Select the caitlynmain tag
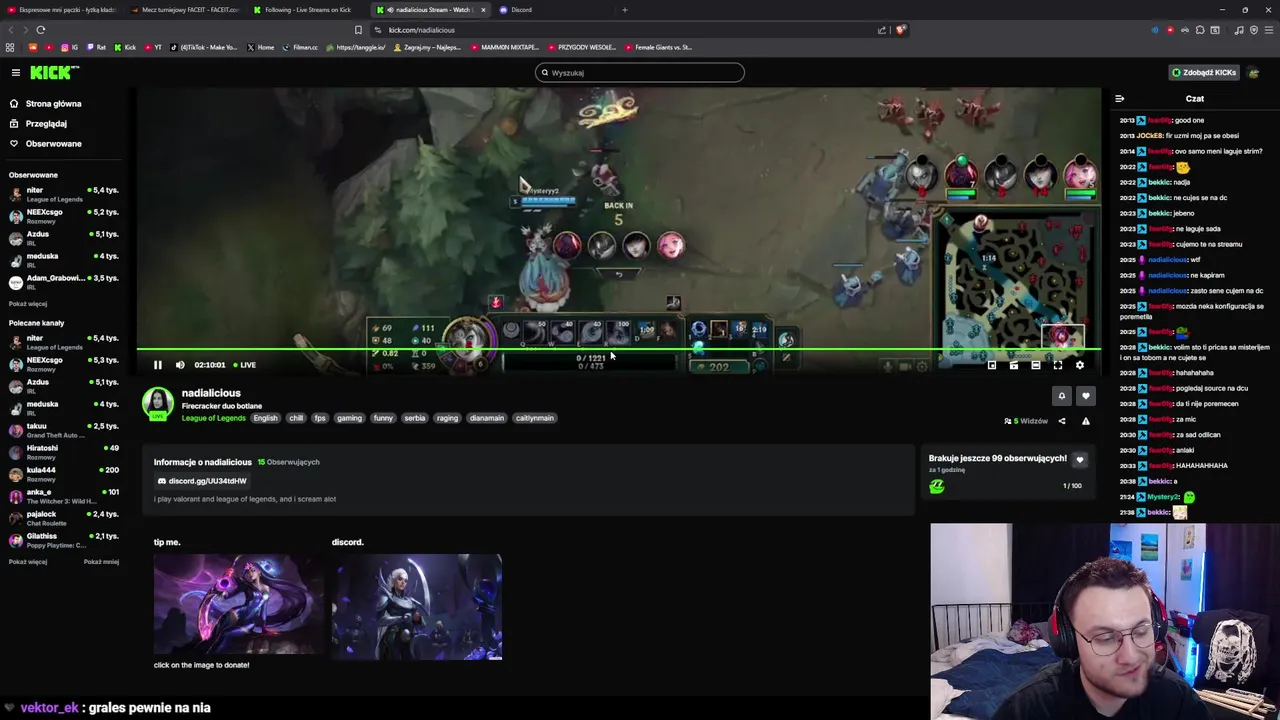Image resolution: width=1280 pixels, height=720 pixels. (535, 418)
